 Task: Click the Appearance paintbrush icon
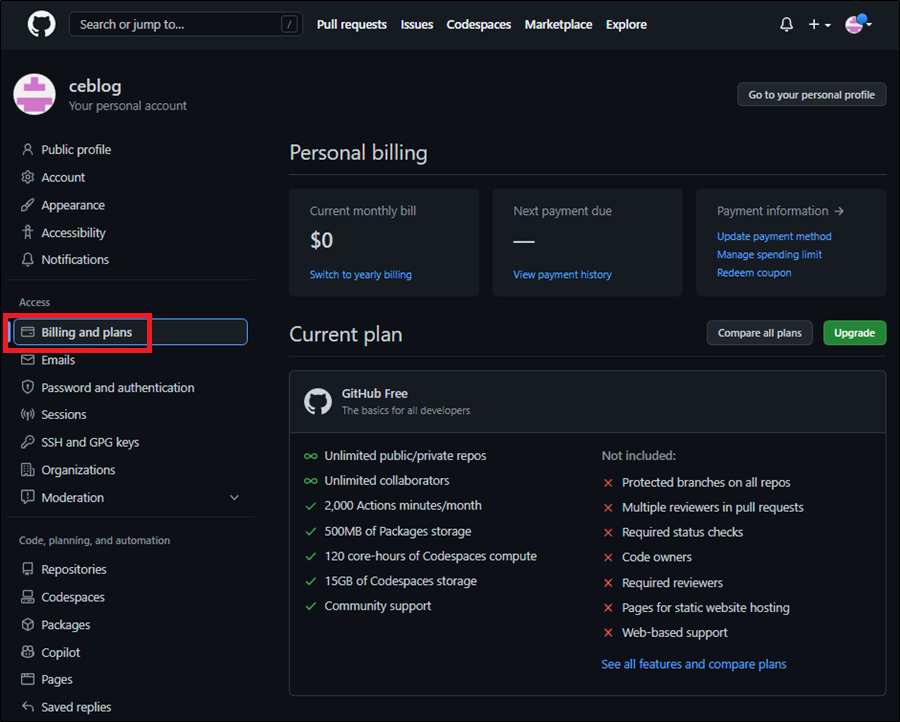pos(28,205)
